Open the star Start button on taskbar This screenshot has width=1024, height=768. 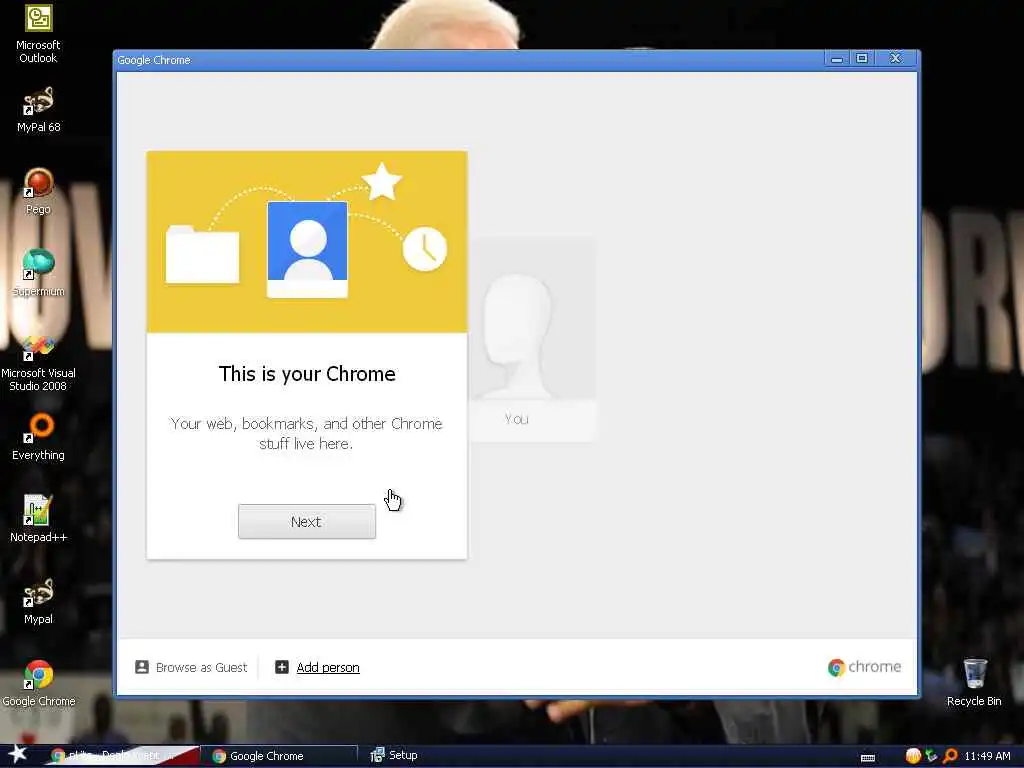pos(18,755)
